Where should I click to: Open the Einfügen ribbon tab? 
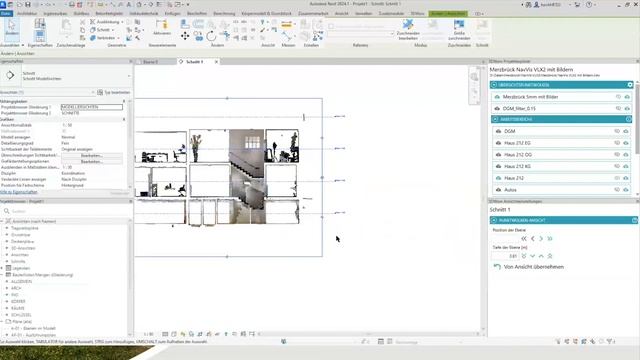[173, 13]
